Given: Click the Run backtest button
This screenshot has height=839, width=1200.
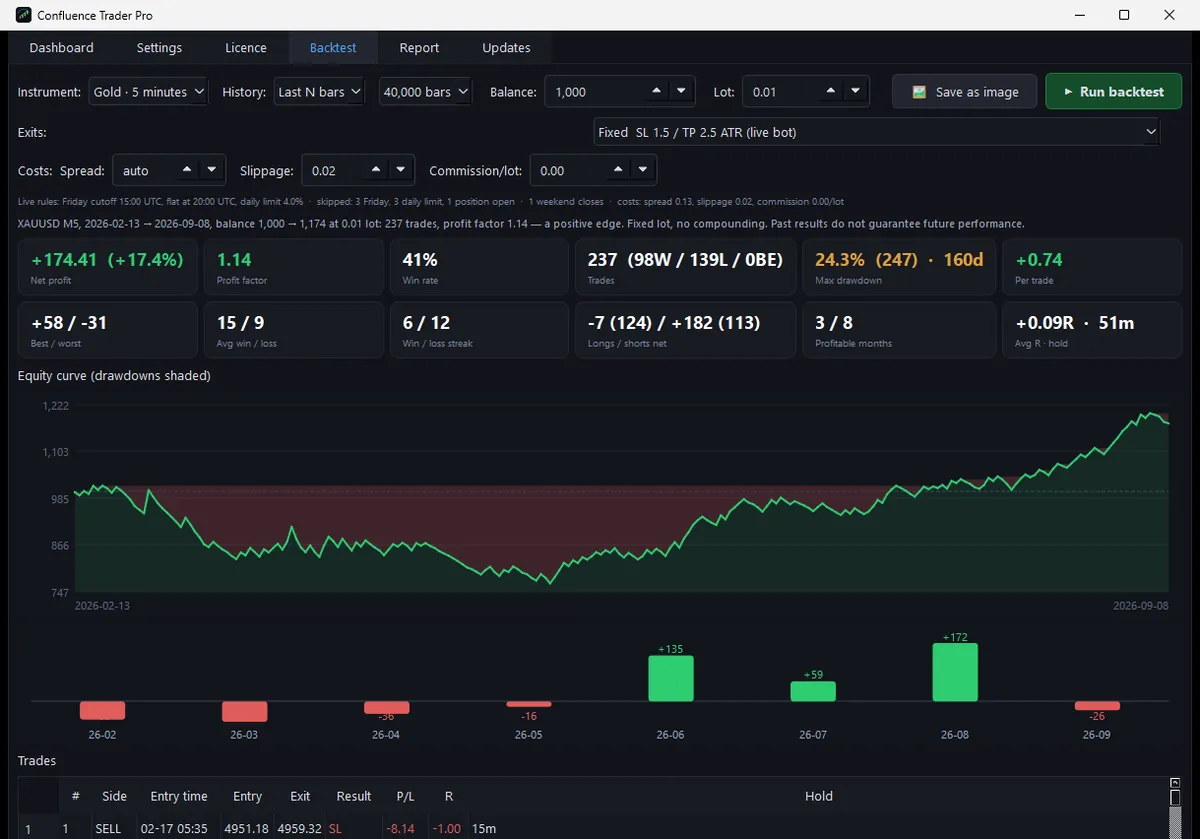Looking at the screenshot, I should [1113, 92].
